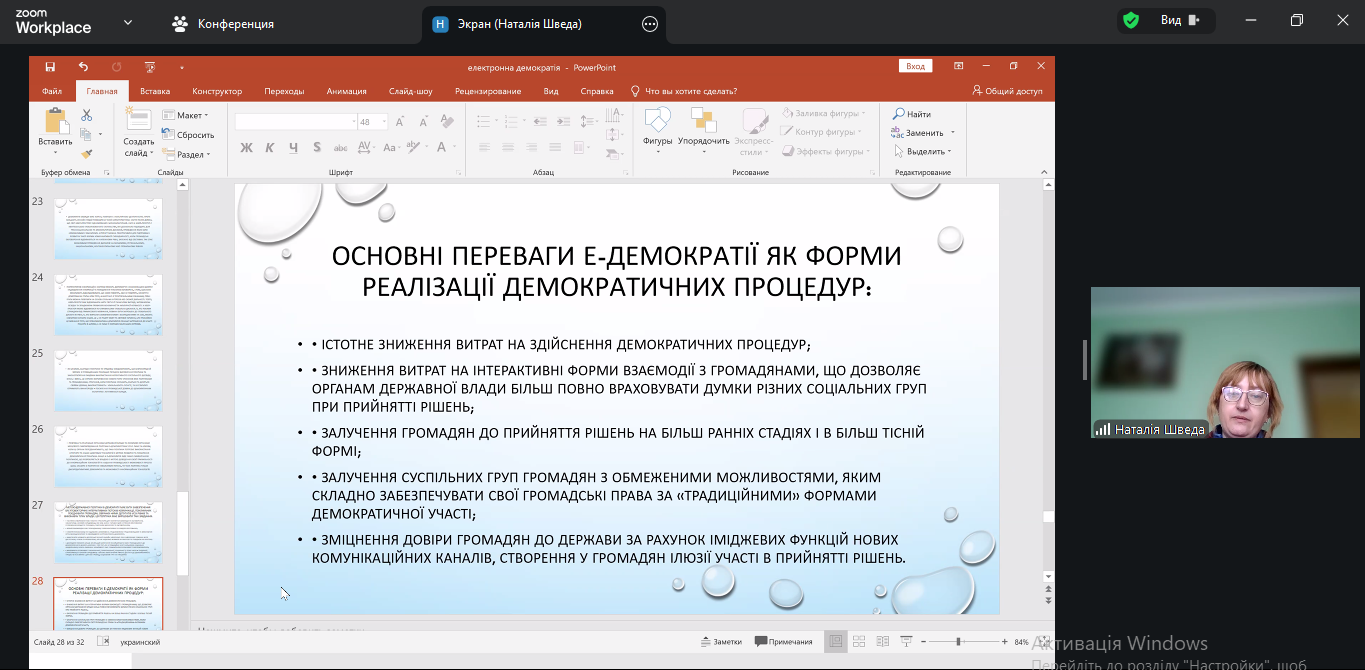Toggle normal view button in status bar
Viewport: 1365px width, 670px height.
[835, 641]
